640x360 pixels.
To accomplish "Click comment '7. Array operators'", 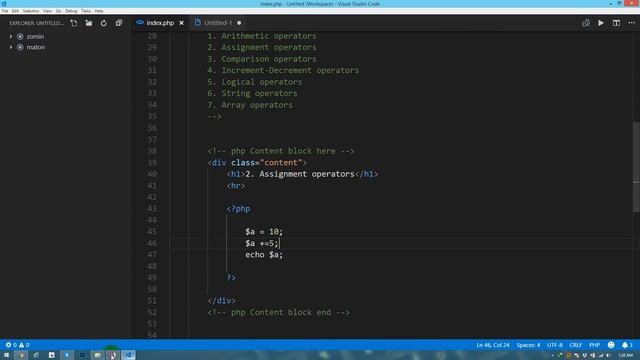I will pyautogui.click(x=250, y=105).
